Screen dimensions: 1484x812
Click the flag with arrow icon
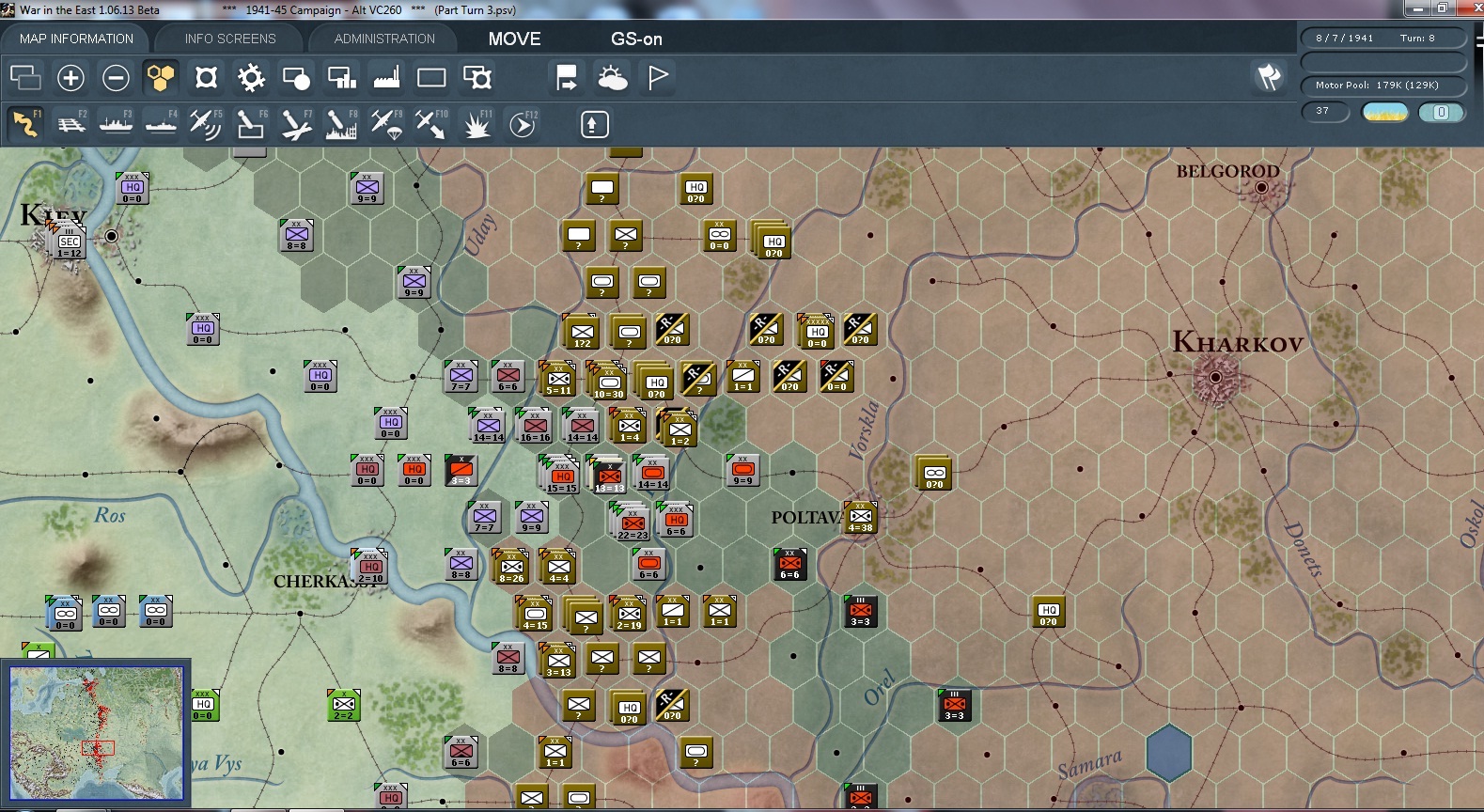pos(567,77)
